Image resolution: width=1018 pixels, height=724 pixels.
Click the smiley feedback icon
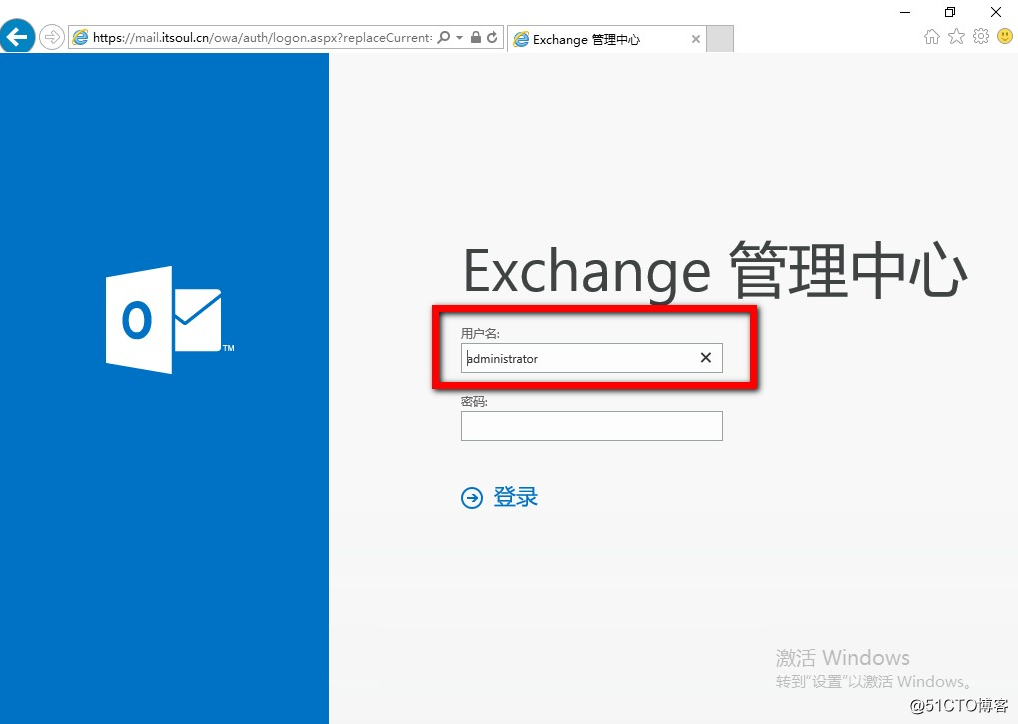(1005, 36)
